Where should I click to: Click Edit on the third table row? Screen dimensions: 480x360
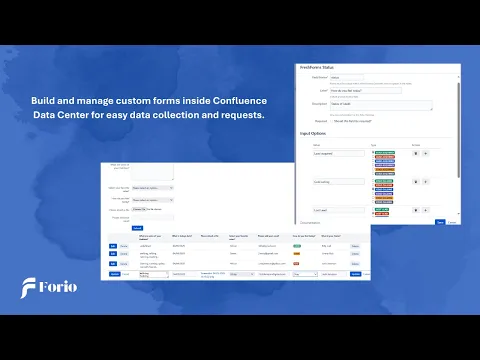tap(113, 264)
